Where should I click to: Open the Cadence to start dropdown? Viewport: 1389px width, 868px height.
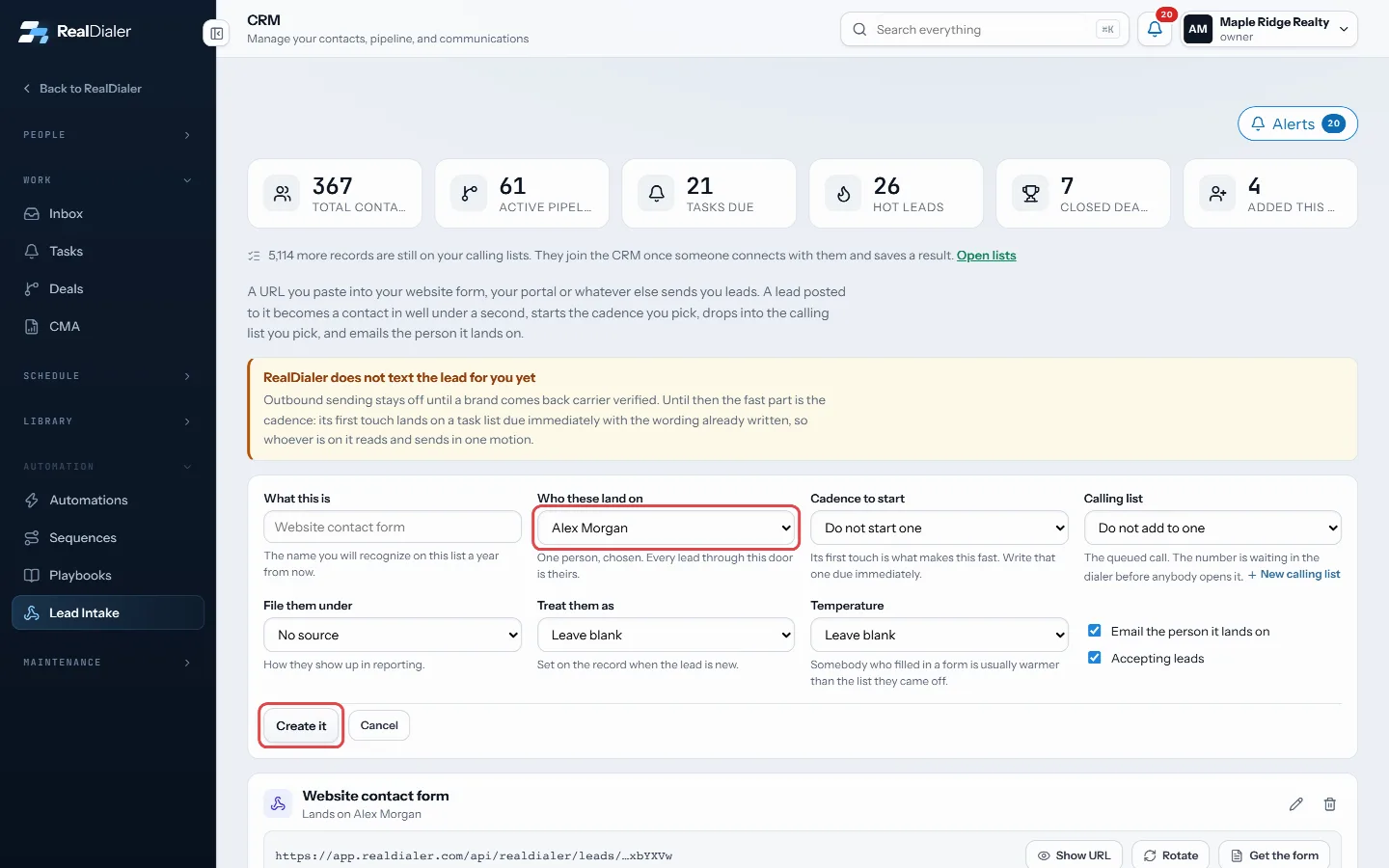tap(940, 528)
